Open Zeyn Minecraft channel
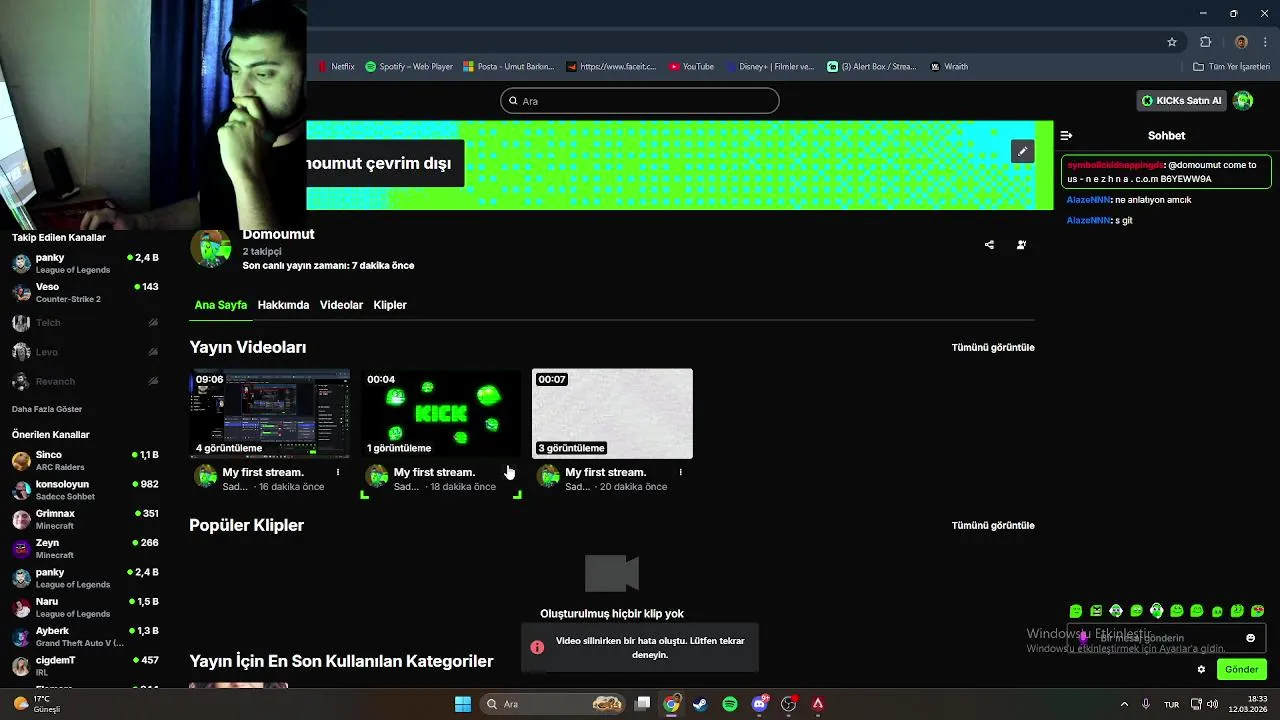 (x=85, y=549)
